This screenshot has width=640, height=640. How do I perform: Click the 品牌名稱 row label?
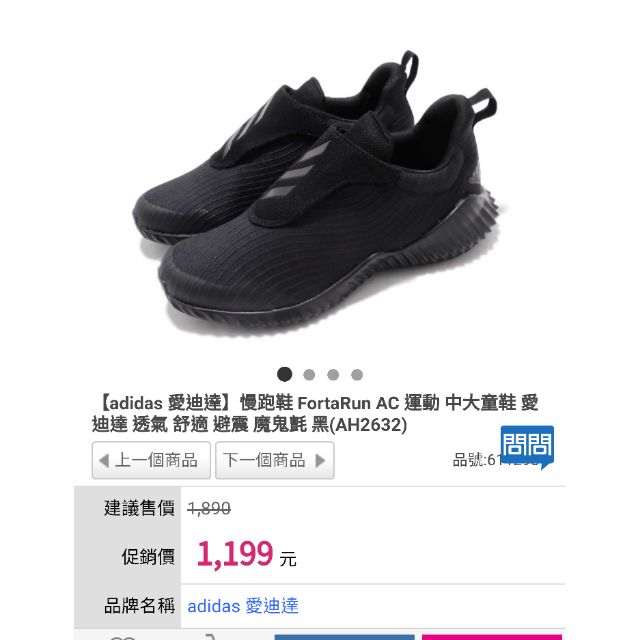click(x=139, y=606)
